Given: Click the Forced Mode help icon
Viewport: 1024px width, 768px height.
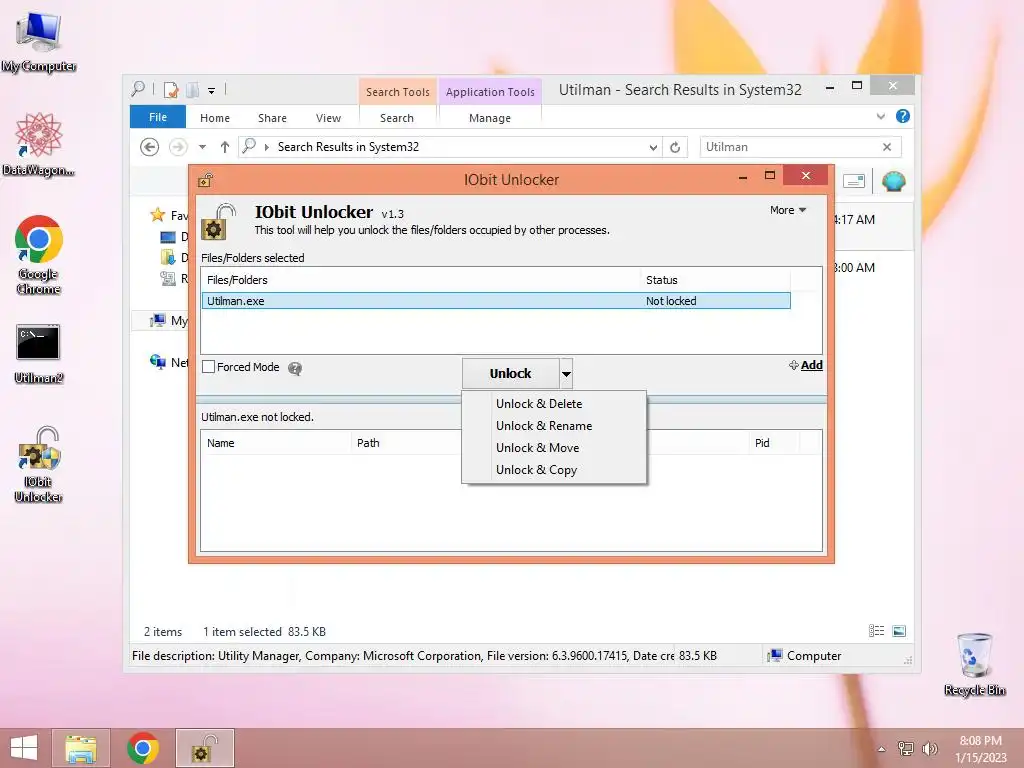Looking at the screenshot, I should [x=295, y=368].
